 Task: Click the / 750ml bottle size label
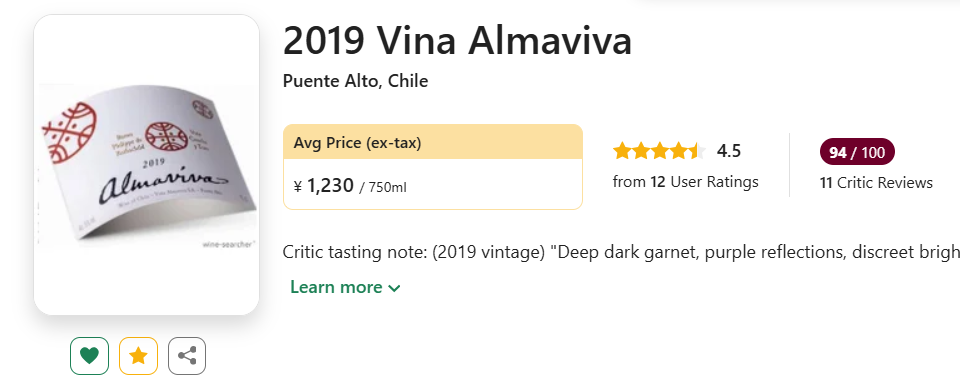[383, 187]
